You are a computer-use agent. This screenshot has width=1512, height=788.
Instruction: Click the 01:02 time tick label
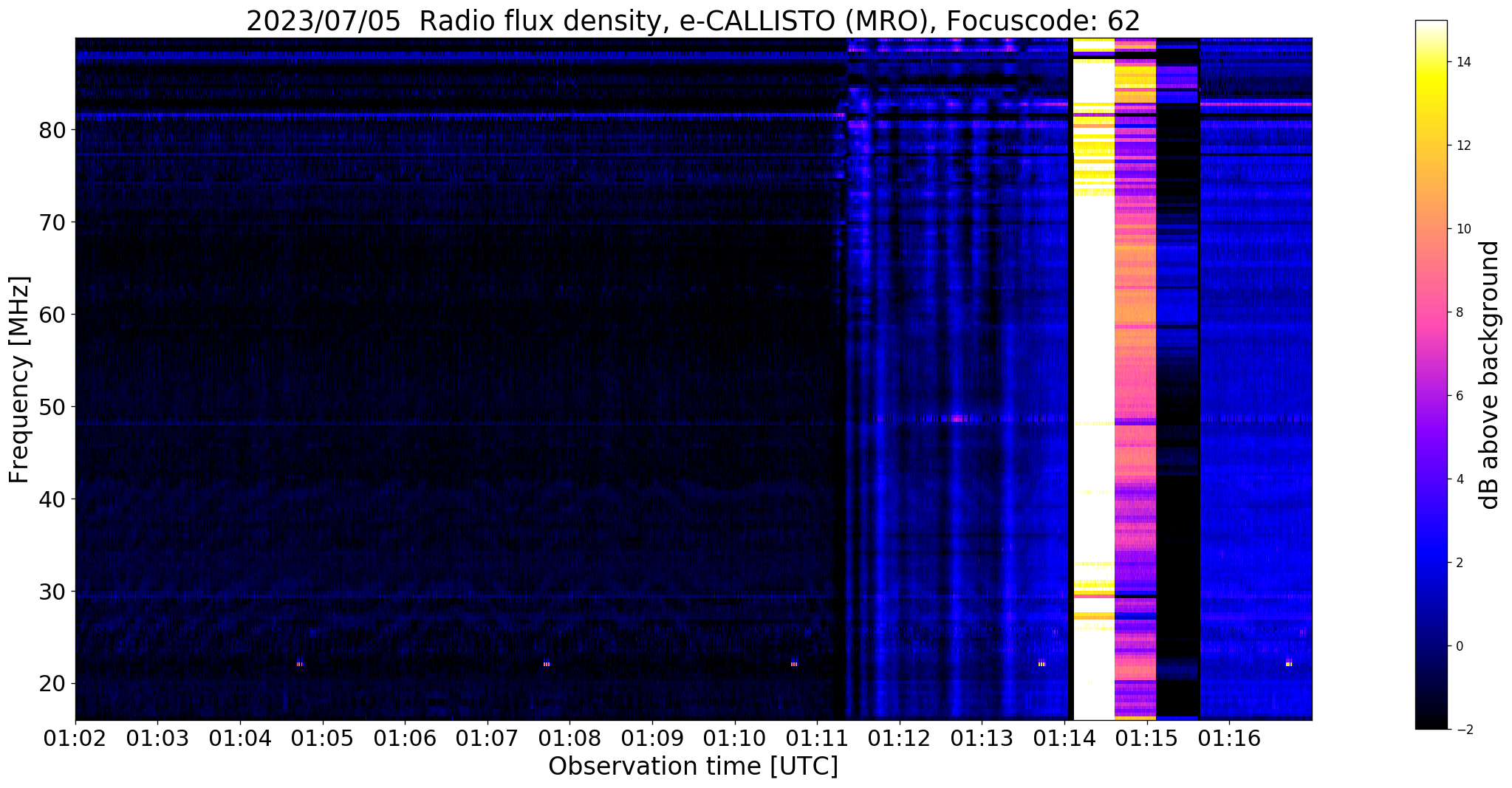75,738
